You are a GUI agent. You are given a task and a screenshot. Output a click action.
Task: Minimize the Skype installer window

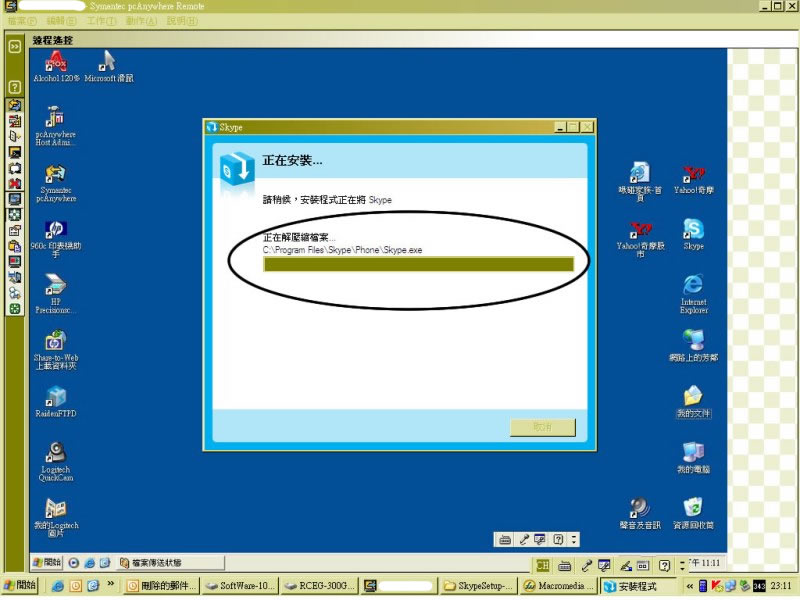[560, 127]
